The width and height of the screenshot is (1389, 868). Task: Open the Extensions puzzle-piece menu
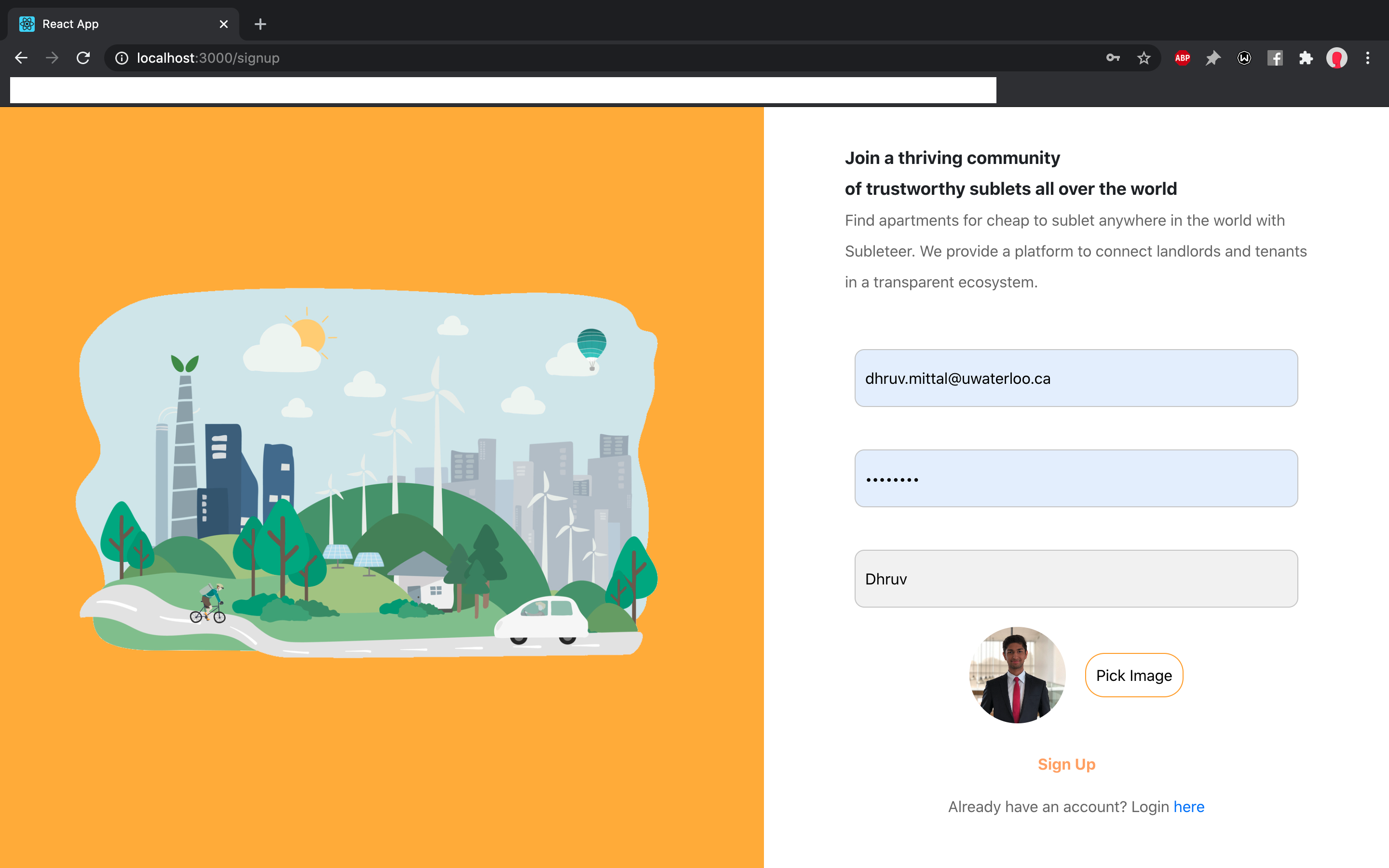[1306, 58]
